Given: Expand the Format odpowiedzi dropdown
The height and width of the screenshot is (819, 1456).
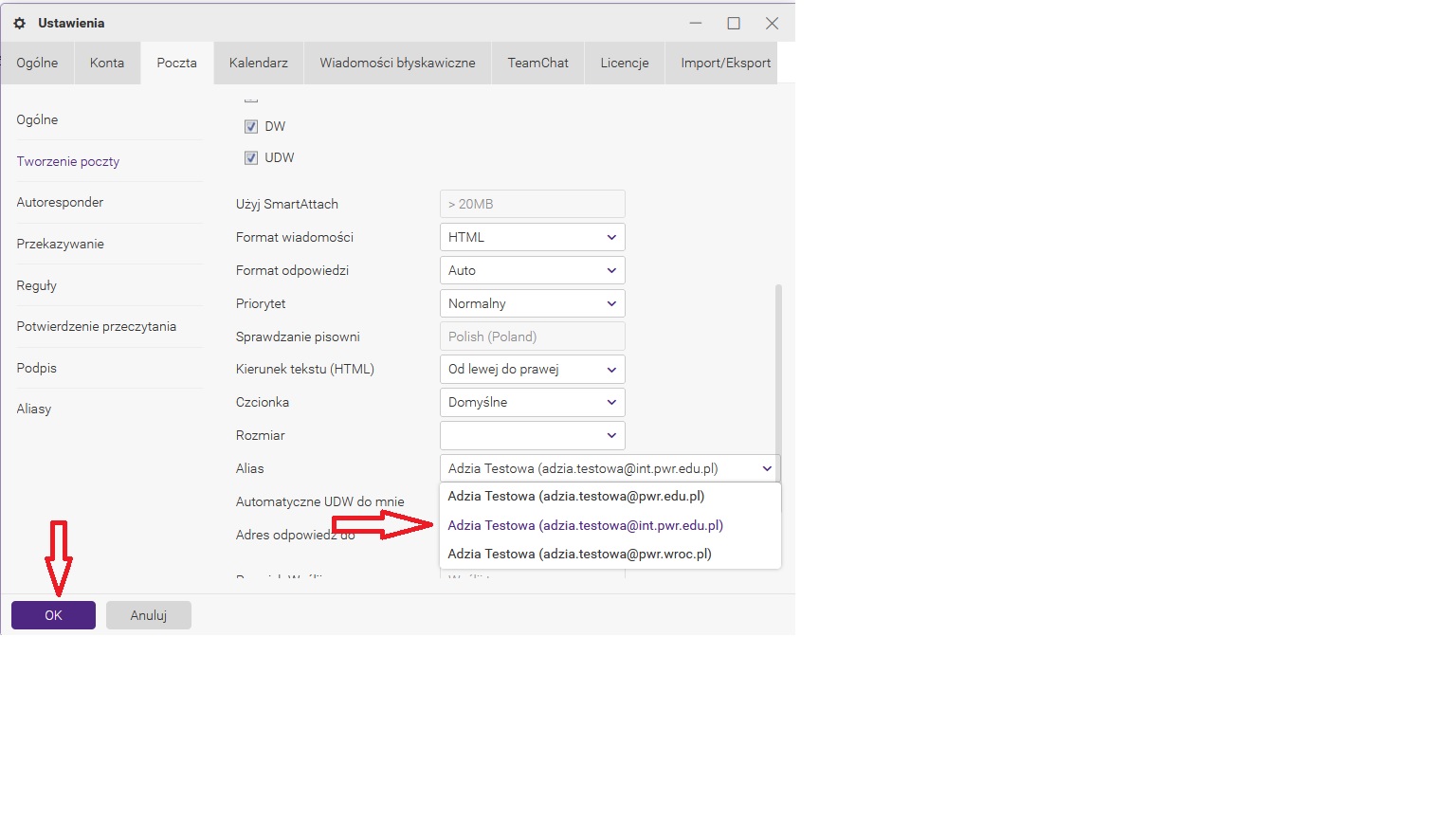Looking at the screenshot, I should pos(532,270).
